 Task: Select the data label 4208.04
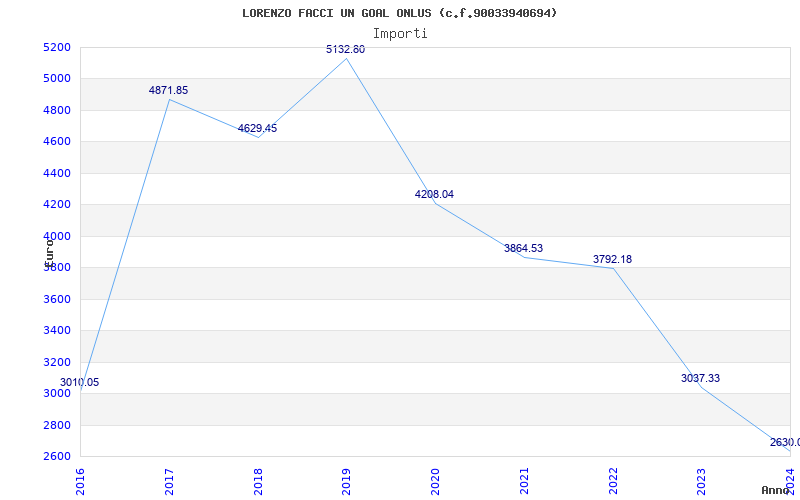click(x=434, y=194)
